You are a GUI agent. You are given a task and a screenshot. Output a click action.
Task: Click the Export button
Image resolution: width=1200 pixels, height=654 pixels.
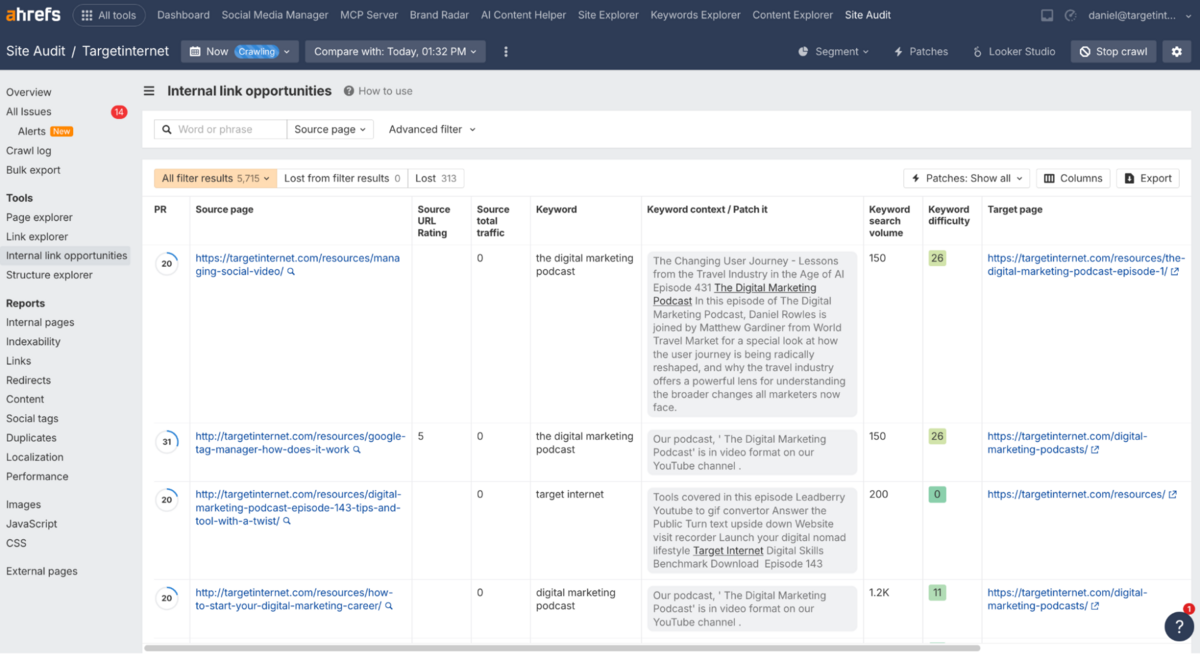click(1148, 178)
